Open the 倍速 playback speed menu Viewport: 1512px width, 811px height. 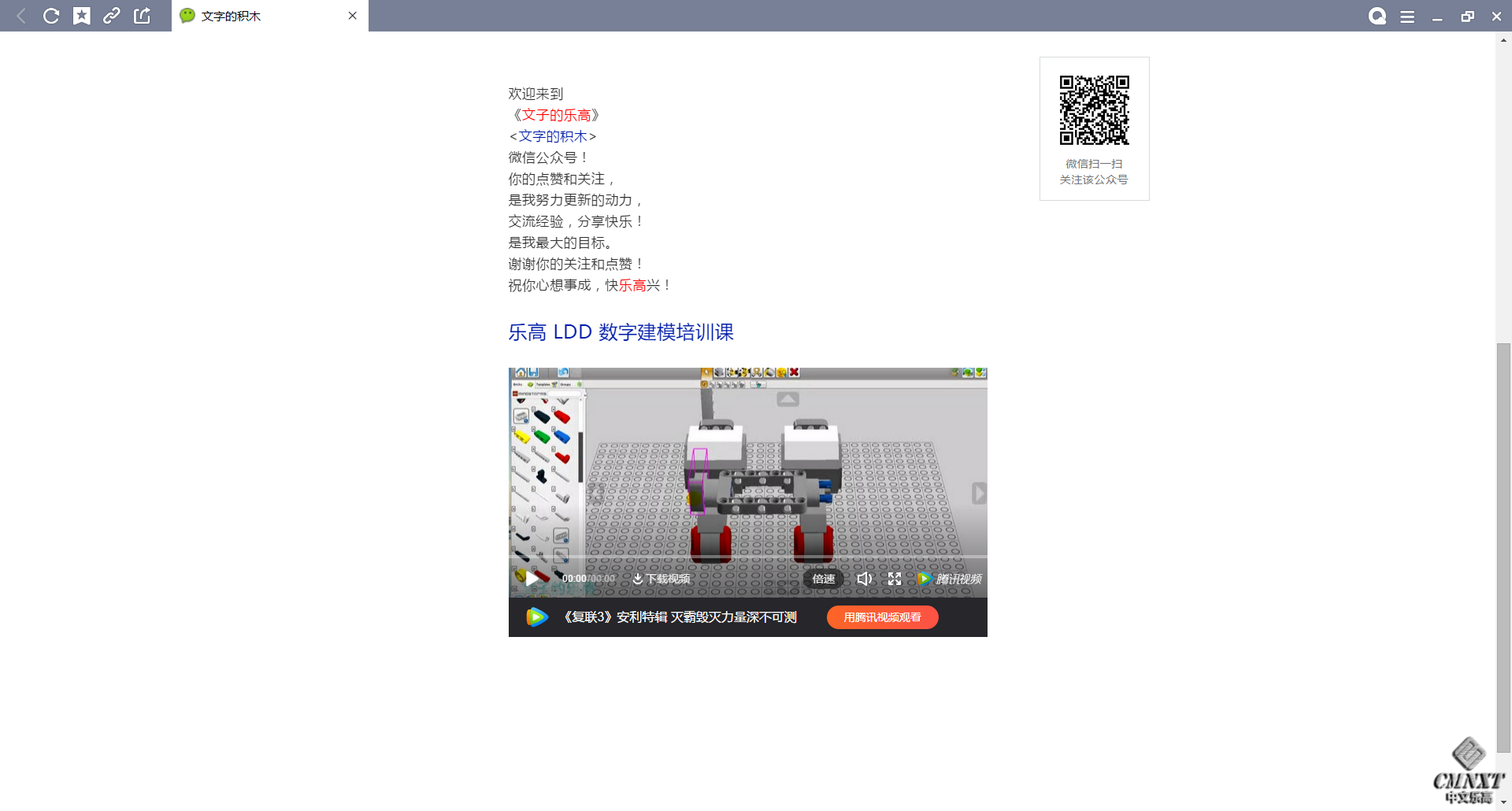(824, 579)
